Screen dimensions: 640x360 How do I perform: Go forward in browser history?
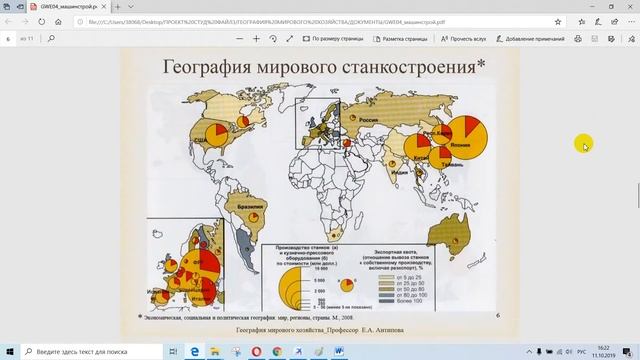(25, 22)
